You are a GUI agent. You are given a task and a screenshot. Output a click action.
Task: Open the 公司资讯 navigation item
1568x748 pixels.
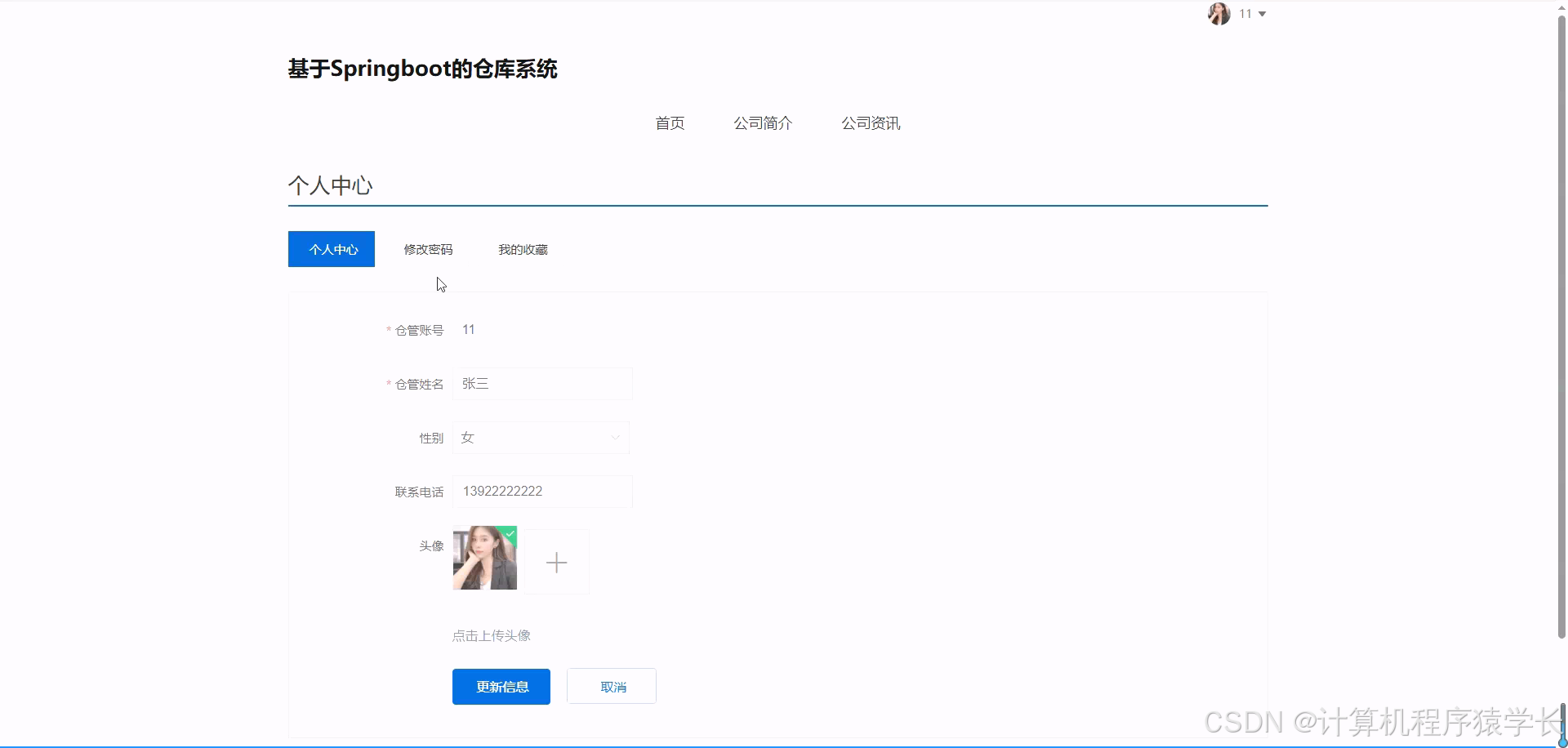pos(871,123)
